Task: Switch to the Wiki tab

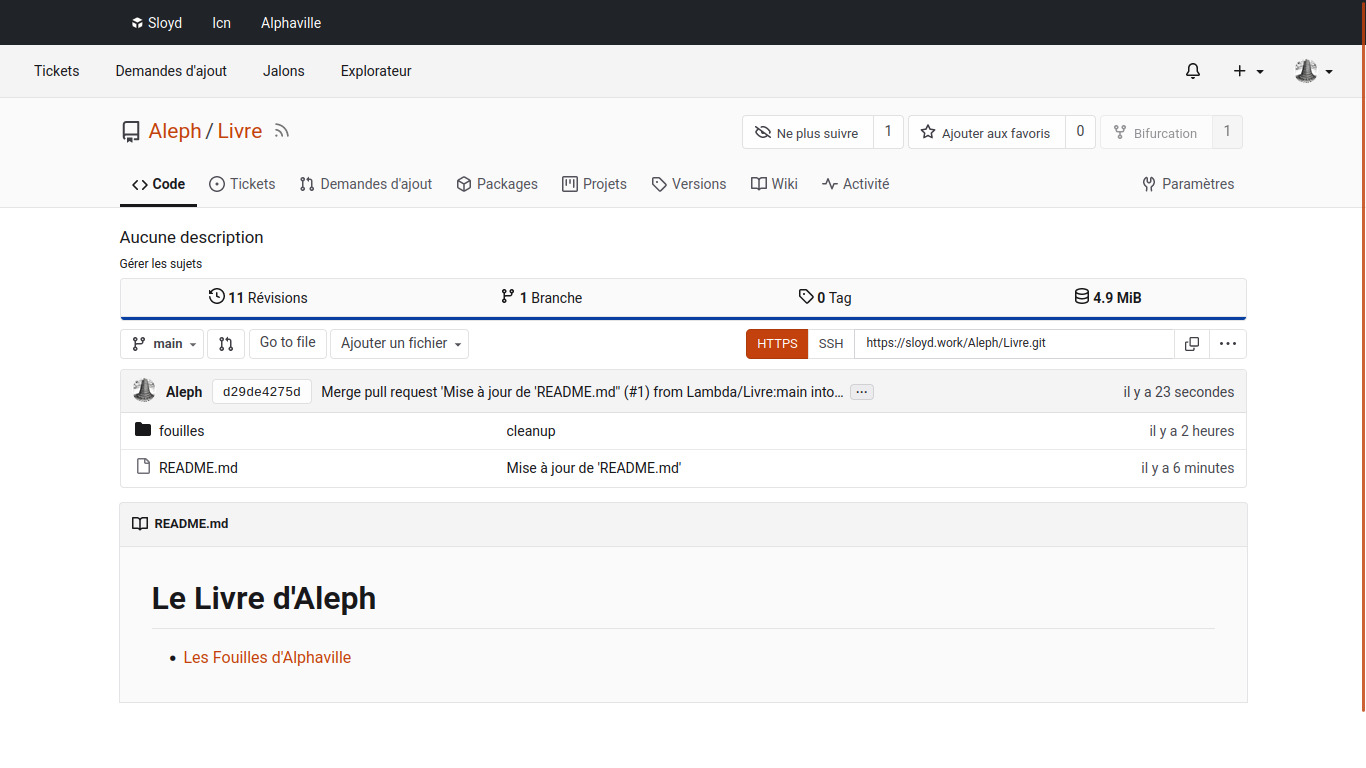Action: point(774,184)
